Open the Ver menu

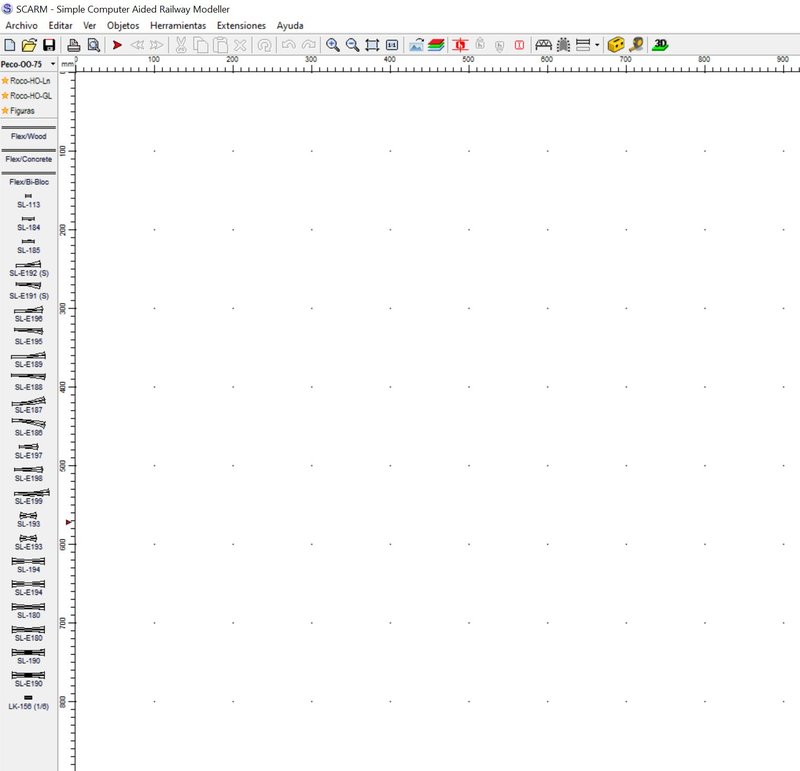[90, 26]
